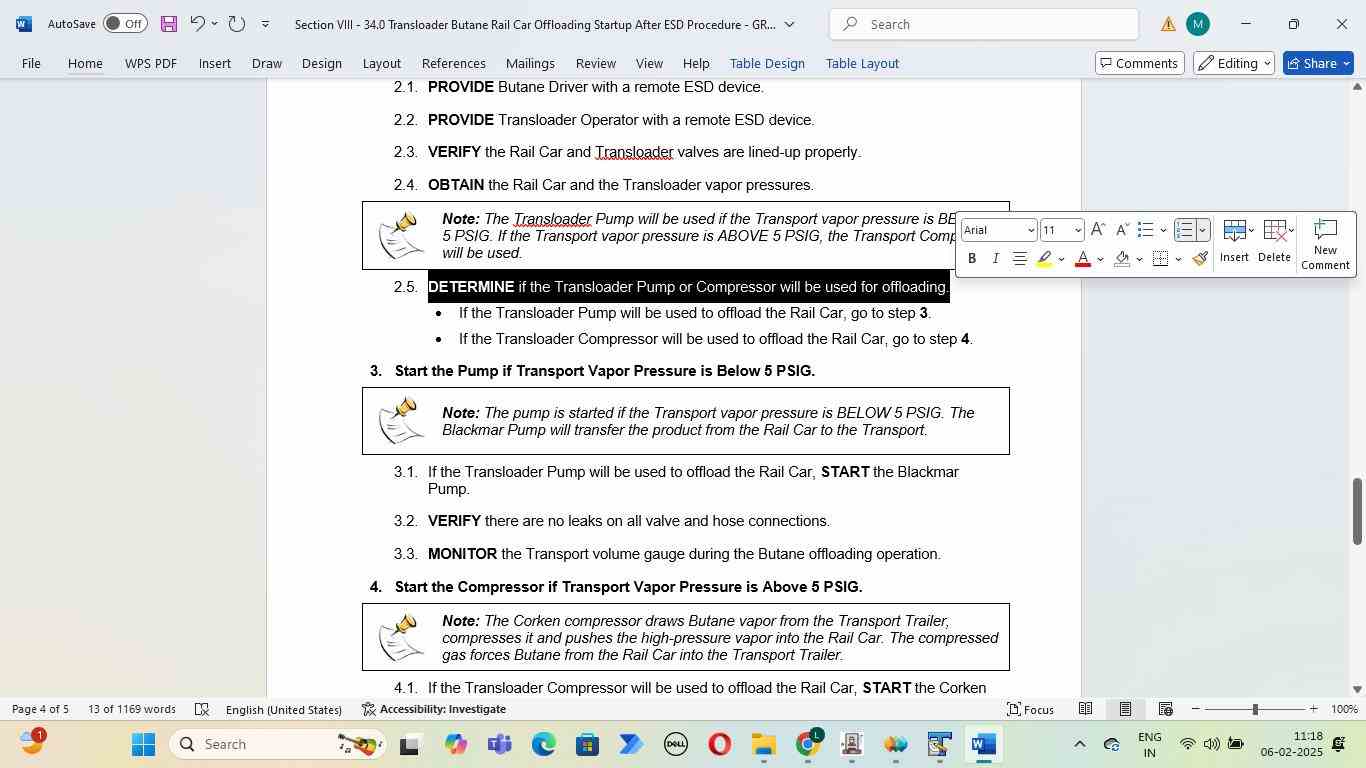The width and height of the screenshot is (1366, 768).
Task: Click the title bar Search box
Action: [x=984, y=24]
